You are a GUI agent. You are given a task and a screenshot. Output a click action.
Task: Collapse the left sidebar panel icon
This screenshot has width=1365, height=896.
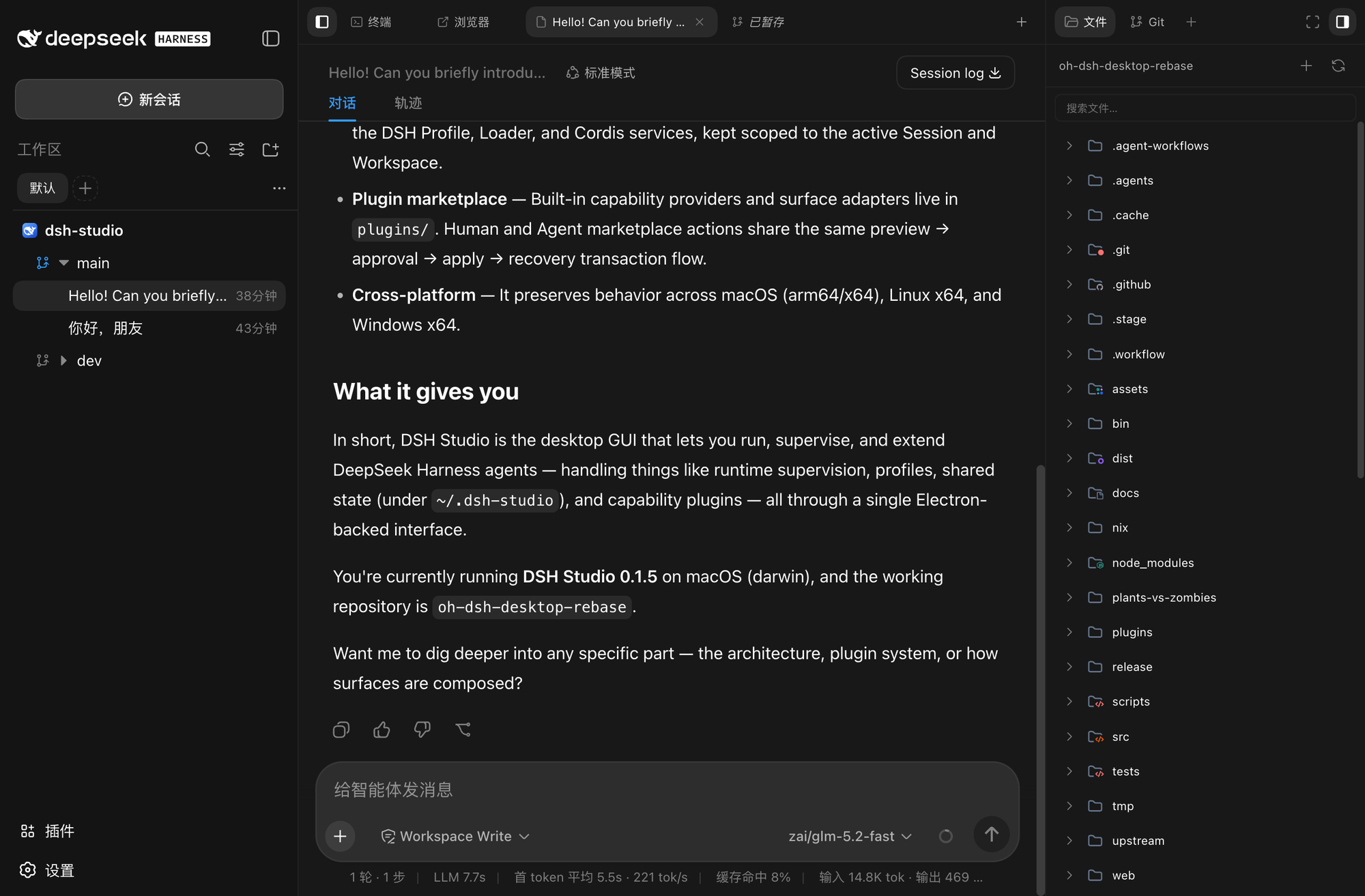click(271, 39)
